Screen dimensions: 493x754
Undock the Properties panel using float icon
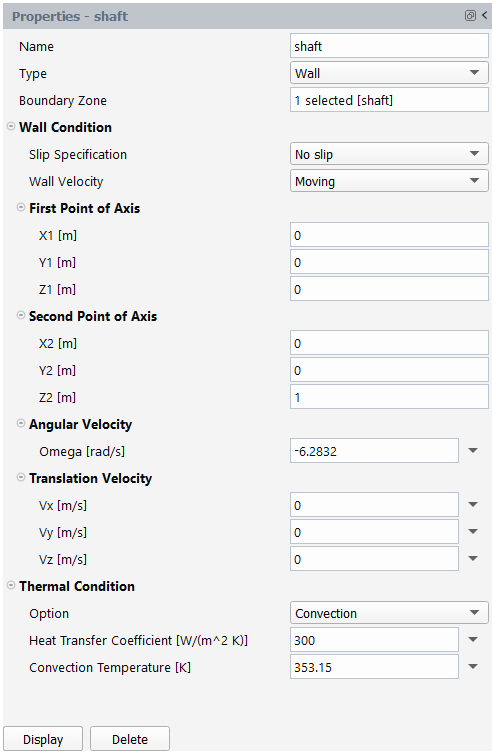click(470, 16)
